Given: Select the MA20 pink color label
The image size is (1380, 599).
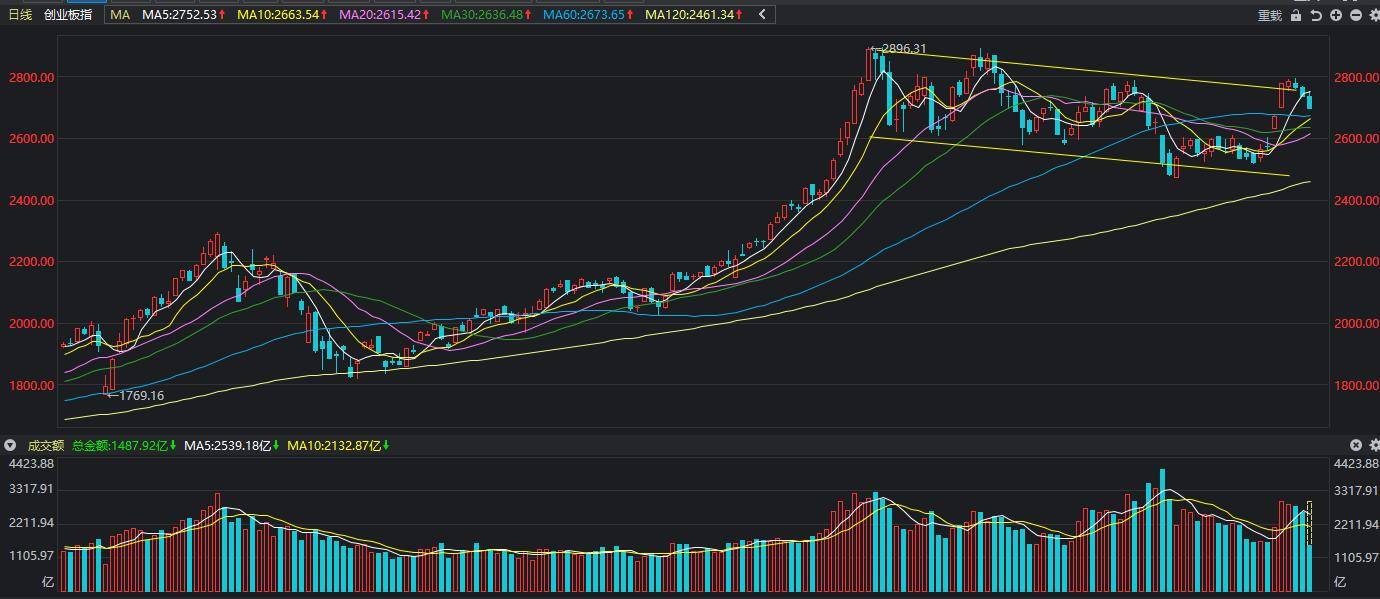Looking at the screenshot, I should pos(385,15).
